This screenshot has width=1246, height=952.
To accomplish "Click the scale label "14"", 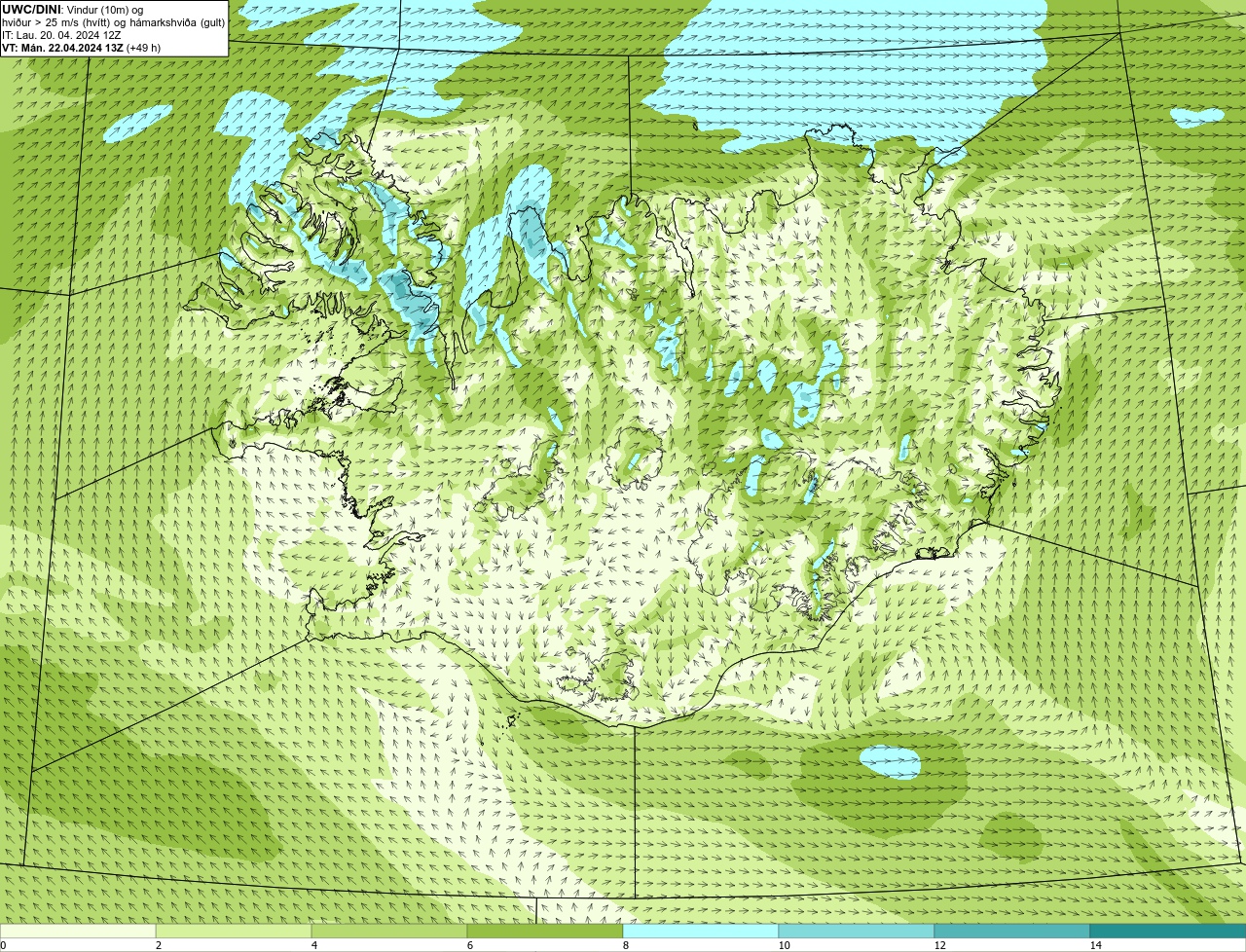I will point(1095,945).
